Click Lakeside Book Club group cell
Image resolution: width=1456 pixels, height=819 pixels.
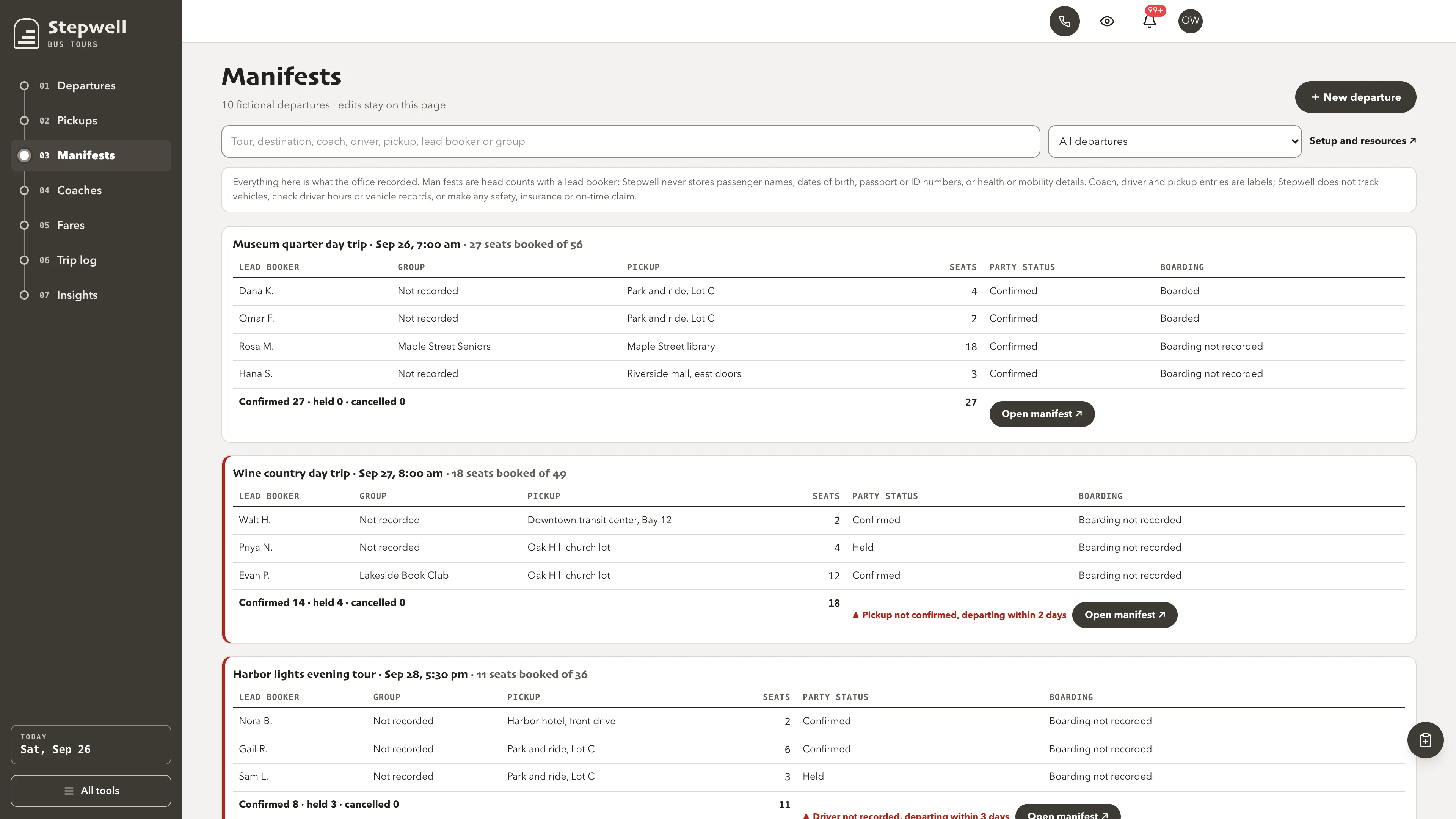click(x=403, y=576)
